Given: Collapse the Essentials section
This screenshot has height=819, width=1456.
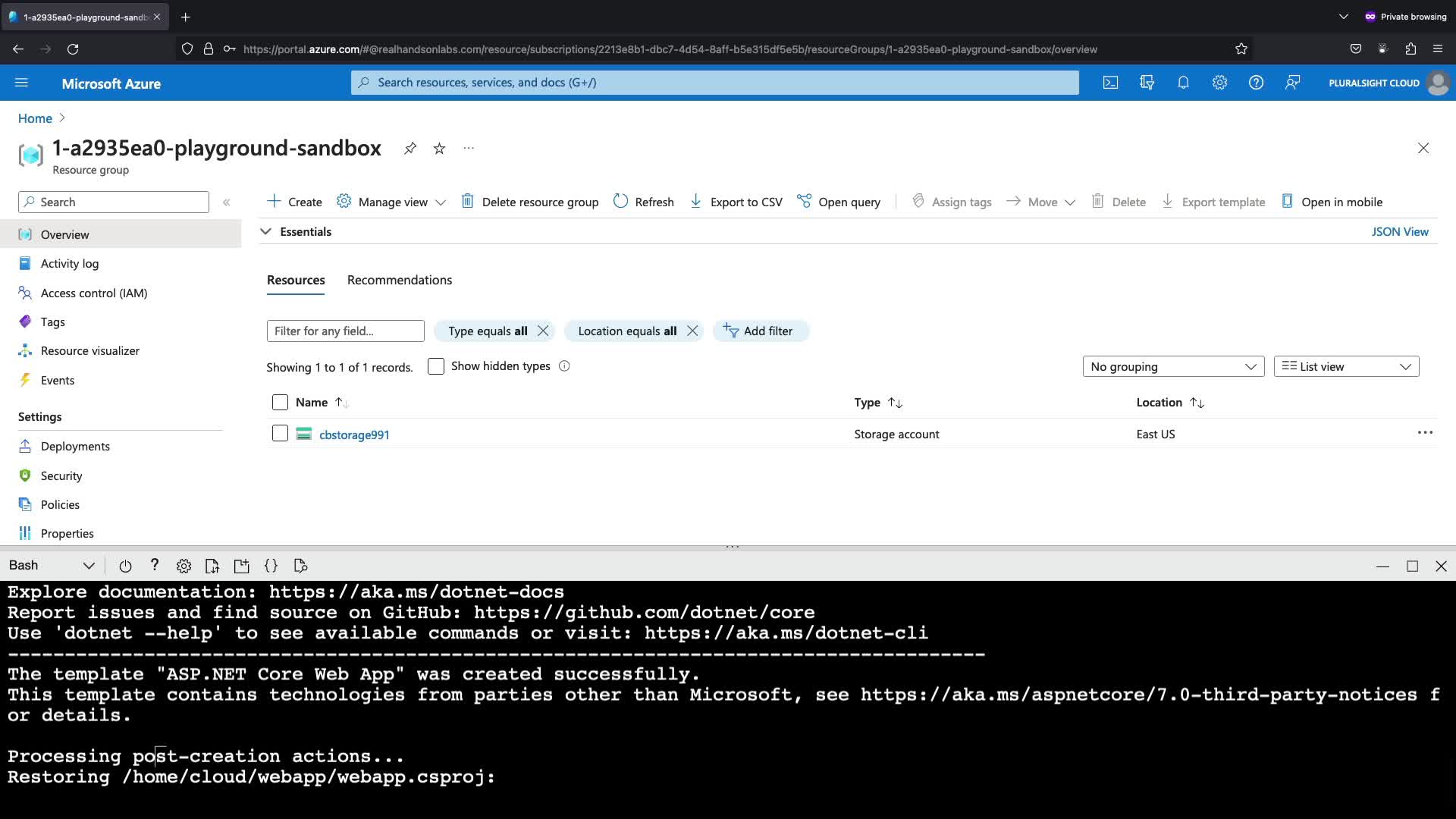Looking at the screenshot, I should coord(266,231).
